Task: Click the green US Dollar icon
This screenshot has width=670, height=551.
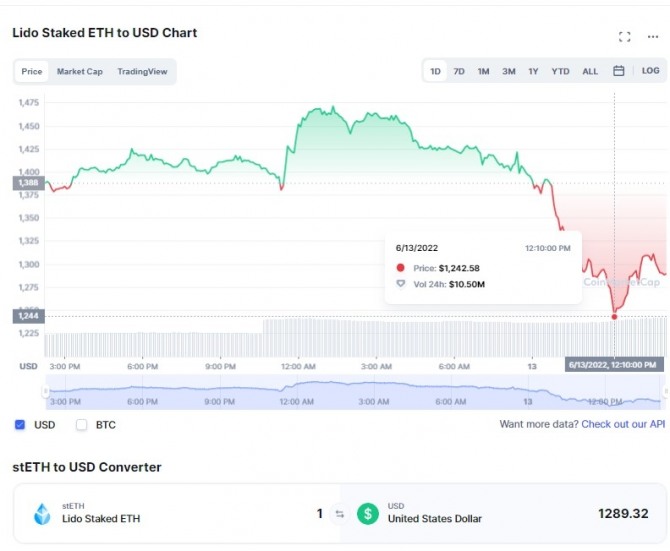Action: coord(368,514)
